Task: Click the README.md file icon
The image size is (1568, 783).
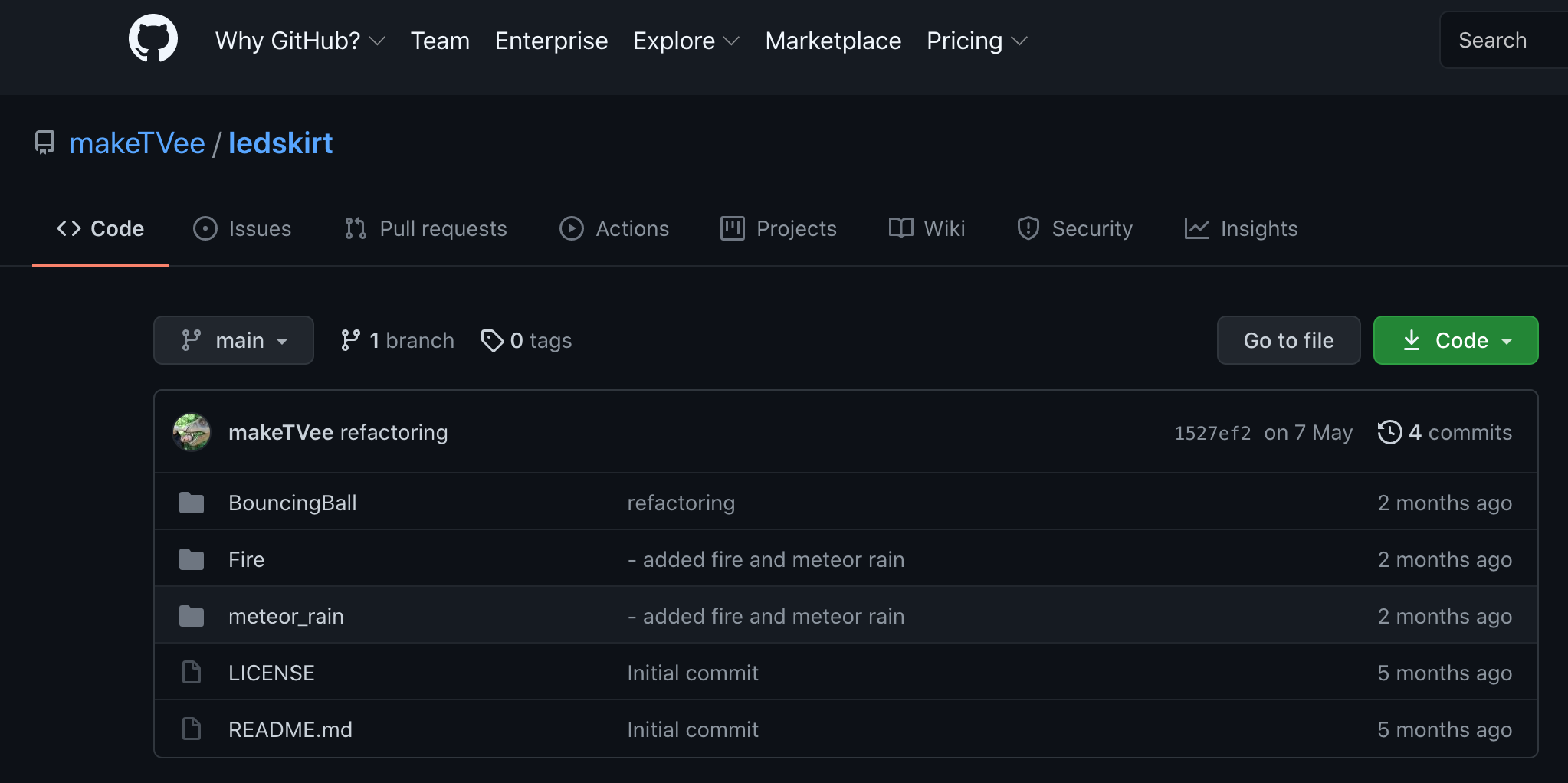Action: click(192, 729)
